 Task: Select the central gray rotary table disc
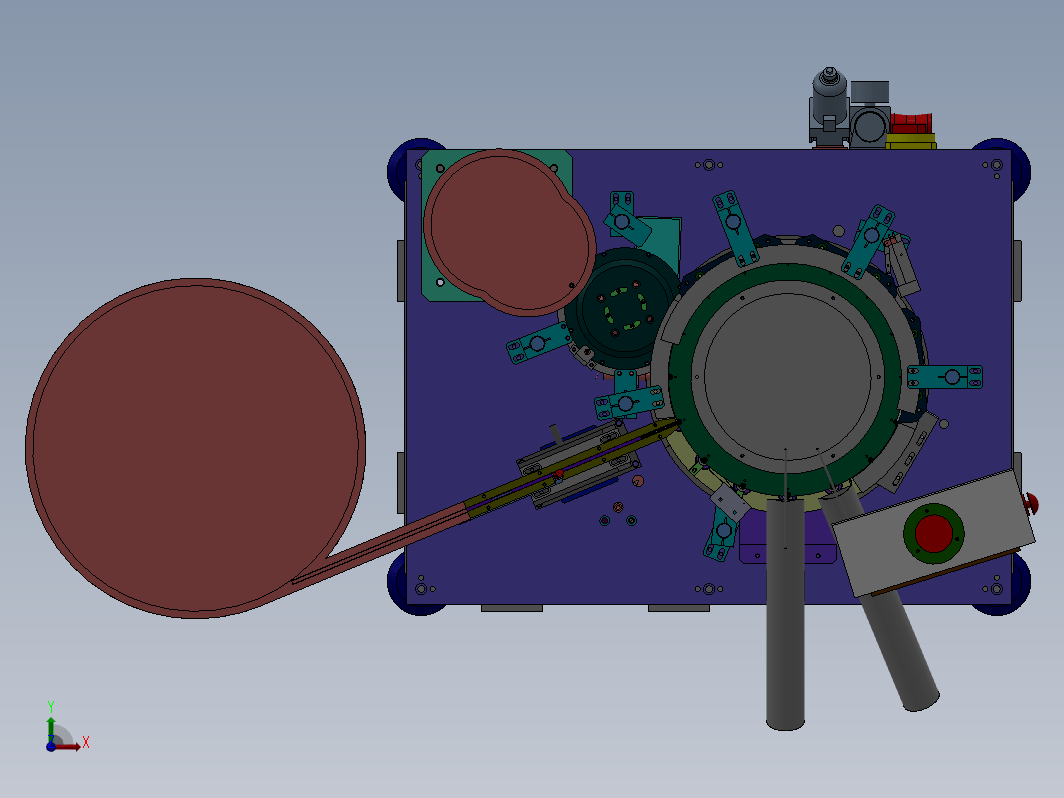(787, 377)
